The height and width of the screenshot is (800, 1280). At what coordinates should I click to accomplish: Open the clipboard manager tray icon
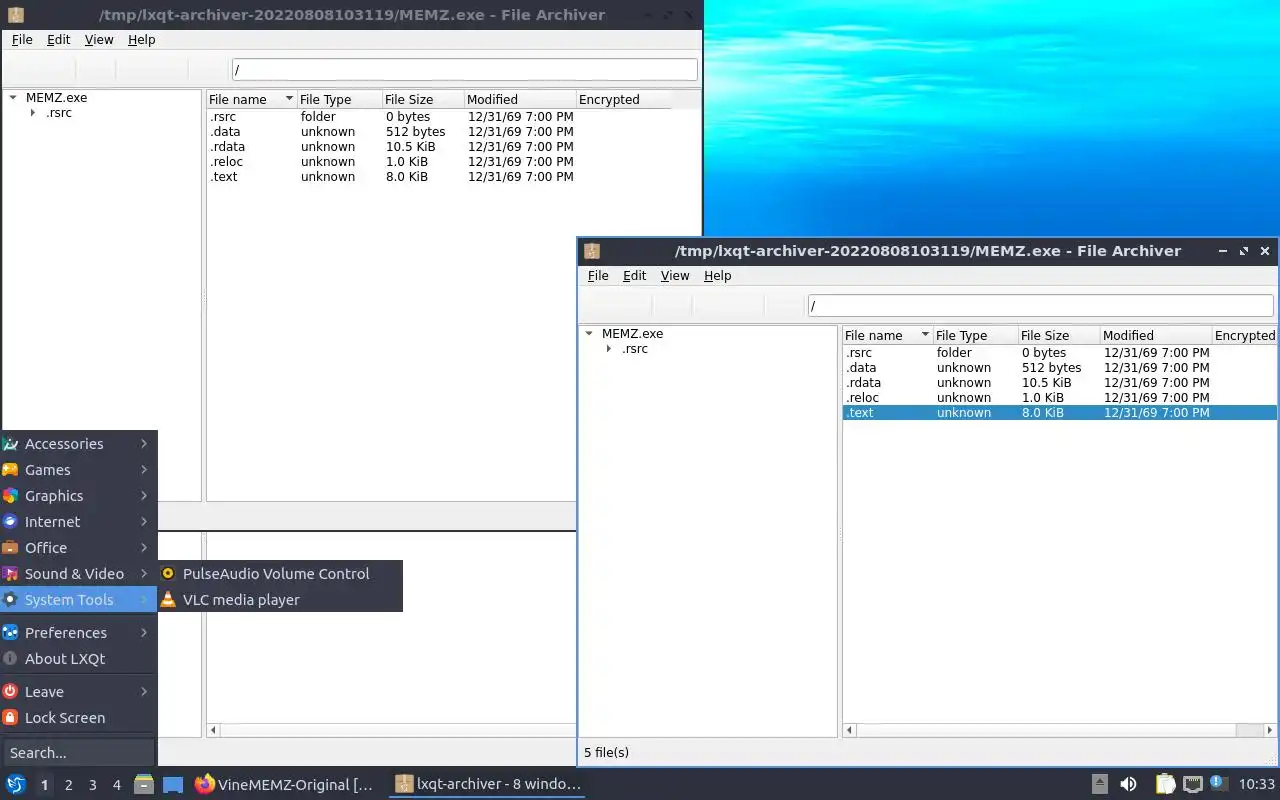[1165, 785]
